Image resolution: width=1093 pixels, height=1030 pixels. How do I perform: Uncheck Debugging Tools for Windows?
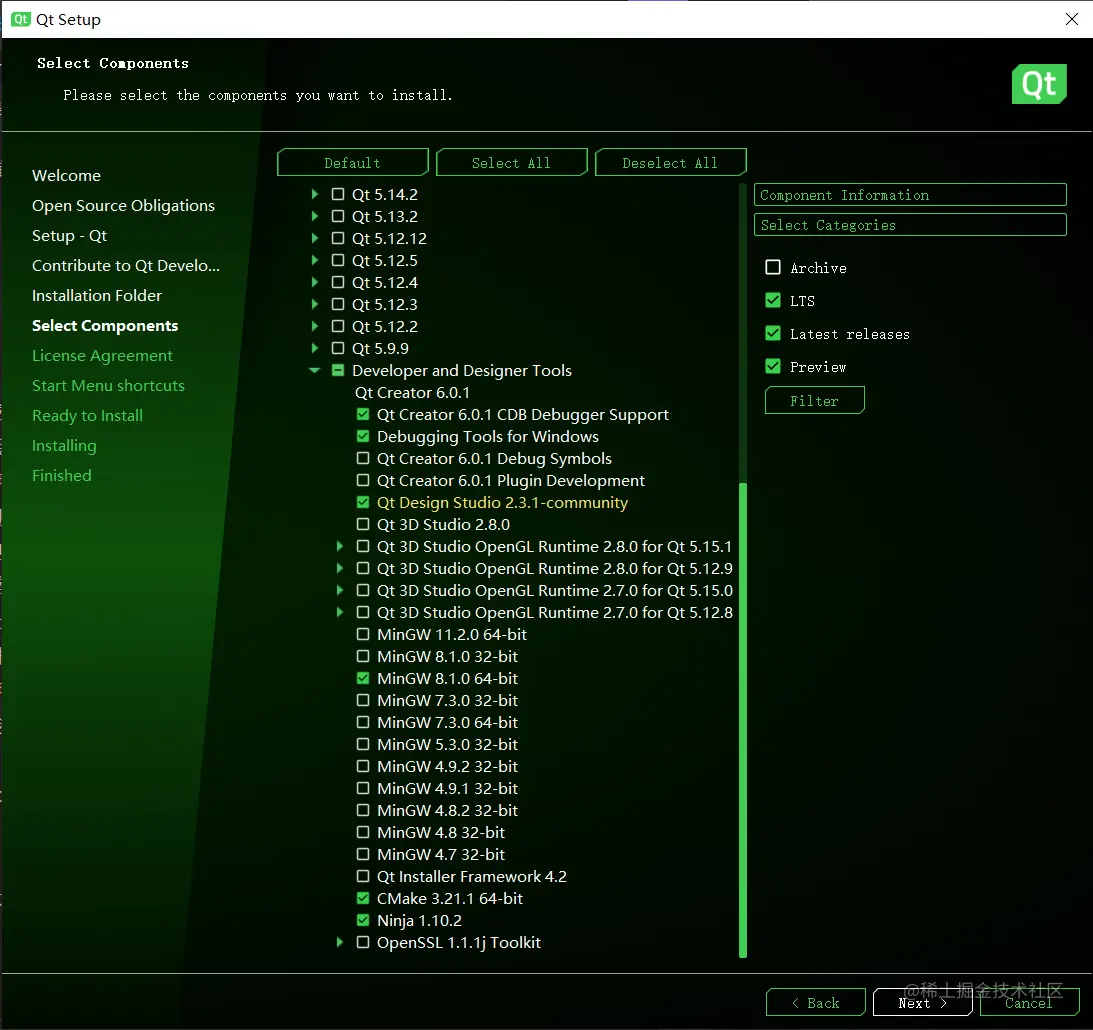coord(363,436)
